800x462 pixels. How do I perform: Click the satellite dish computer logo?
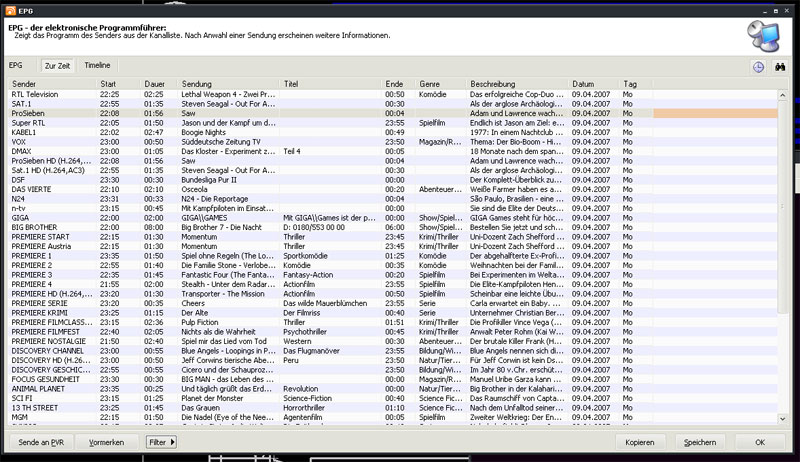tap(766, 35)
